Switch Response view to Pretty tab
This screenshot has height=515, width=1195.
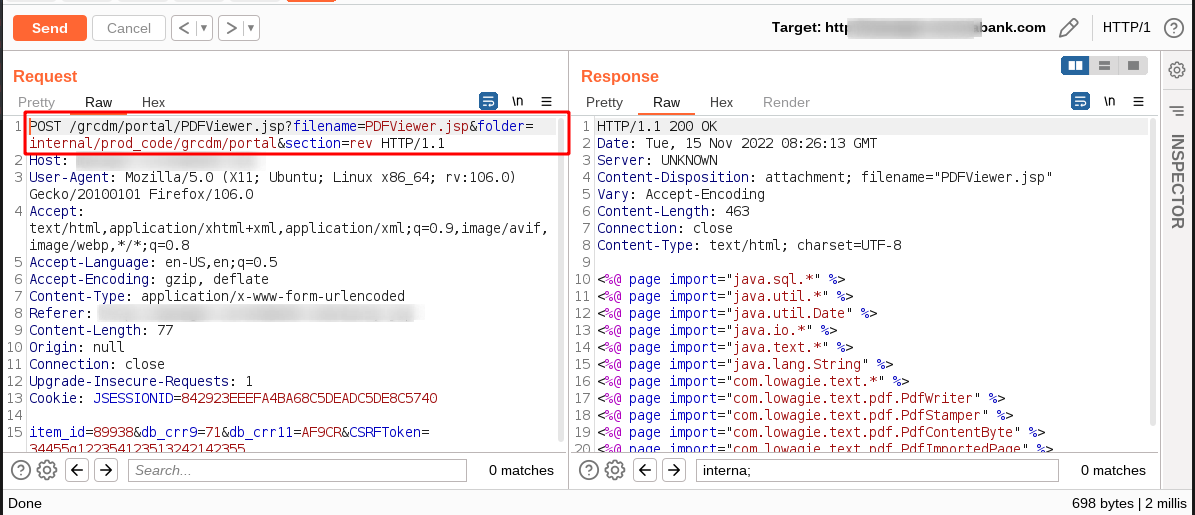coord(604,102)
